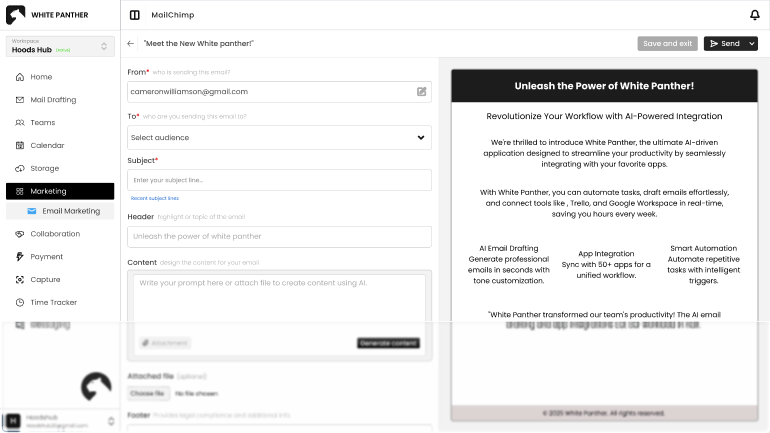Image resolution: width=770 pixels, height=433 pixels.
Task: Open the Time Tracker sidebar item
Action: [53, 302]
